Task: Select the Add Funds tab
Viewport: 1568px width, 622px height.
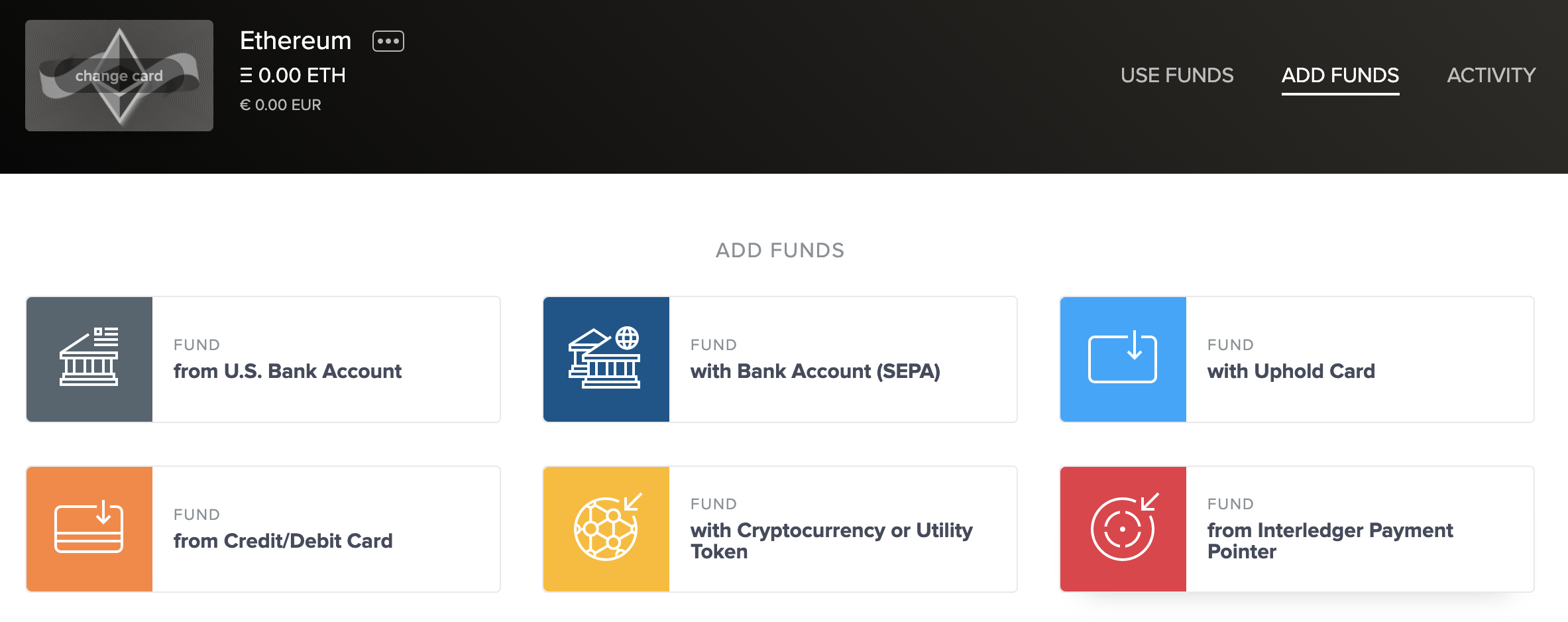Action: click(x=1340, y=76)
